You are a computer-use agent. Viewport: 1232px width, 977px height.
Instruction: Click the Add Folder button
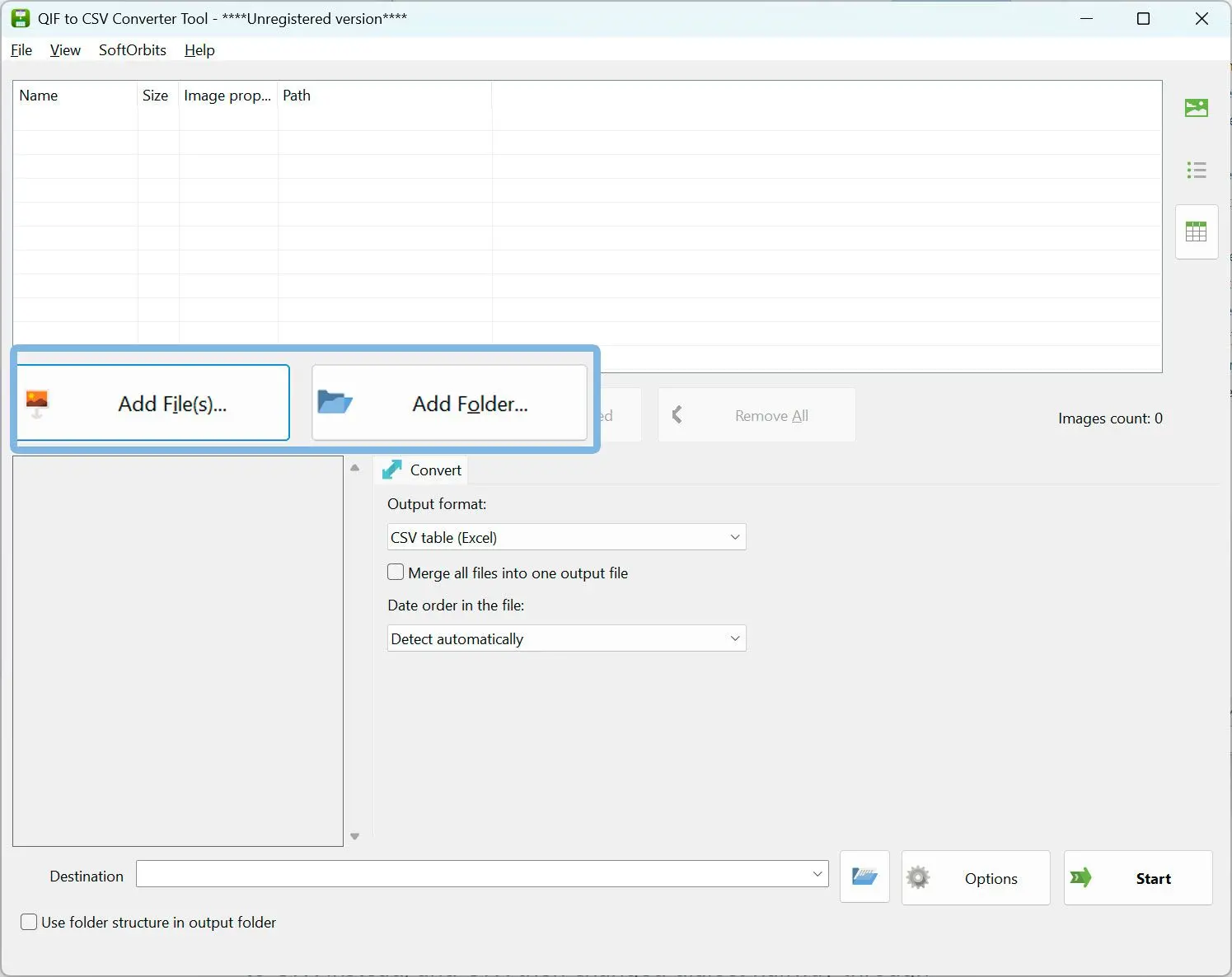click(x=449, y=403)
